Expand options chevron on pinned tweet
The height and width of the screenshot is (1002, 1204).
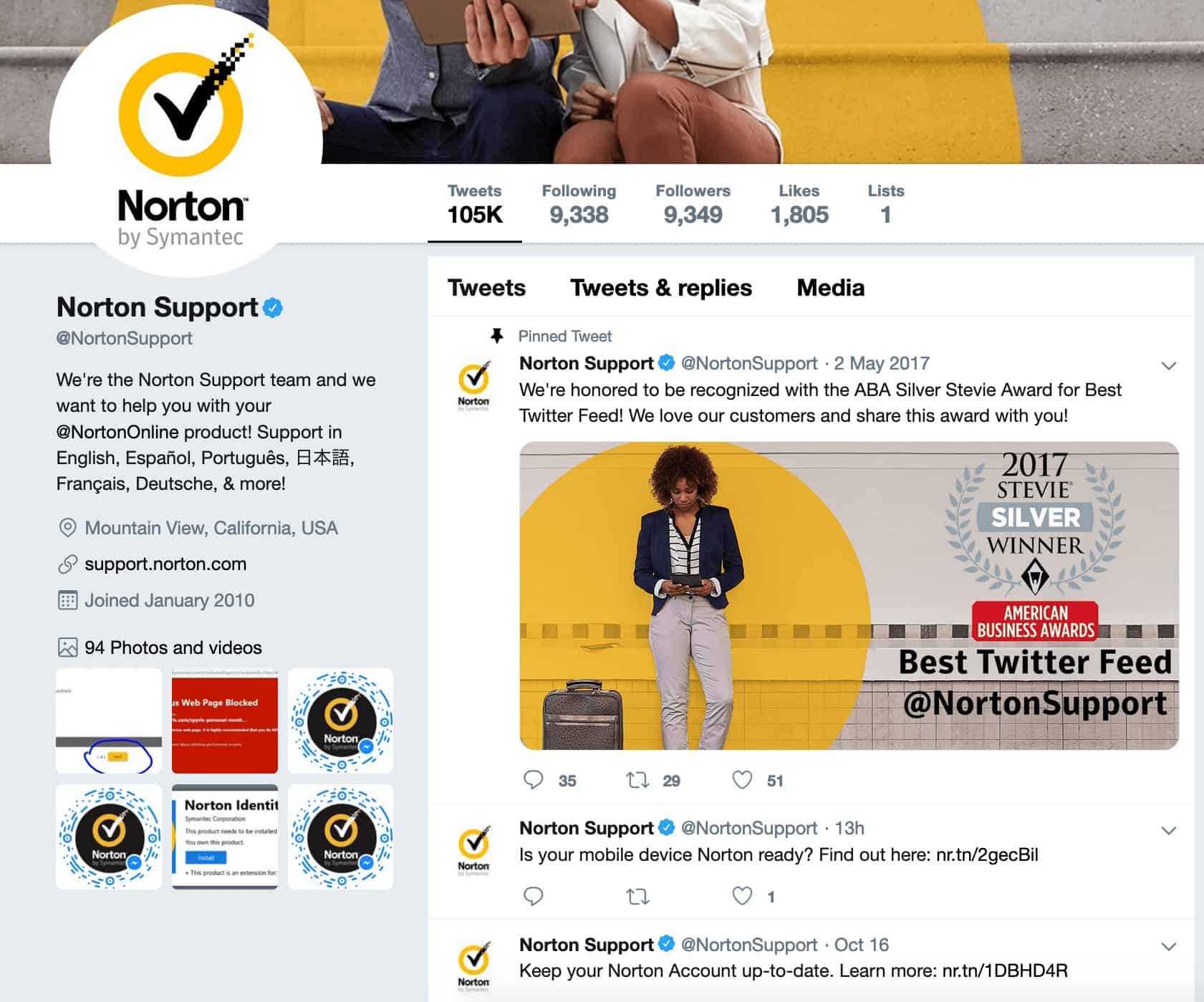(x=1169, y=366)
